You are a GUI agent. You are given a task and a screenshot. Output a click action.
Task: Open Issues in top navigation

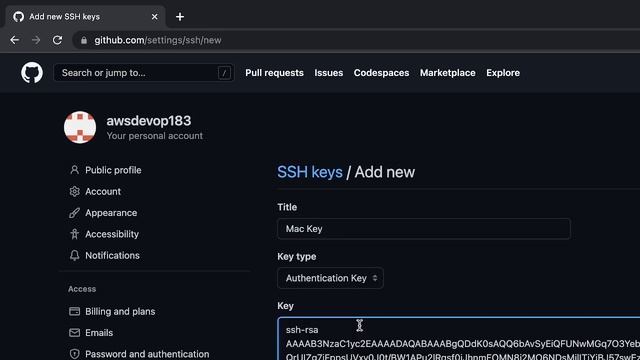(329, 73)
